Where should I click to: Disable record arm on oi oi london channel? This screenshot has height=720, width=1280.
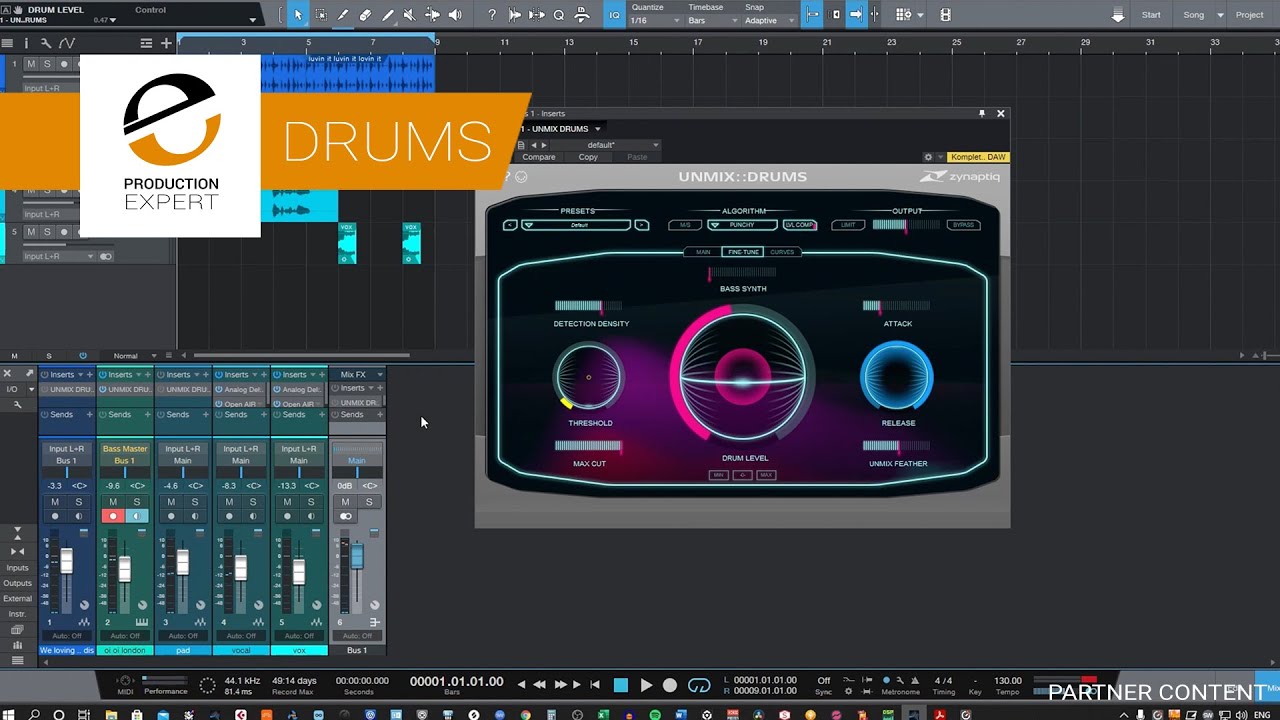(113, 516)
